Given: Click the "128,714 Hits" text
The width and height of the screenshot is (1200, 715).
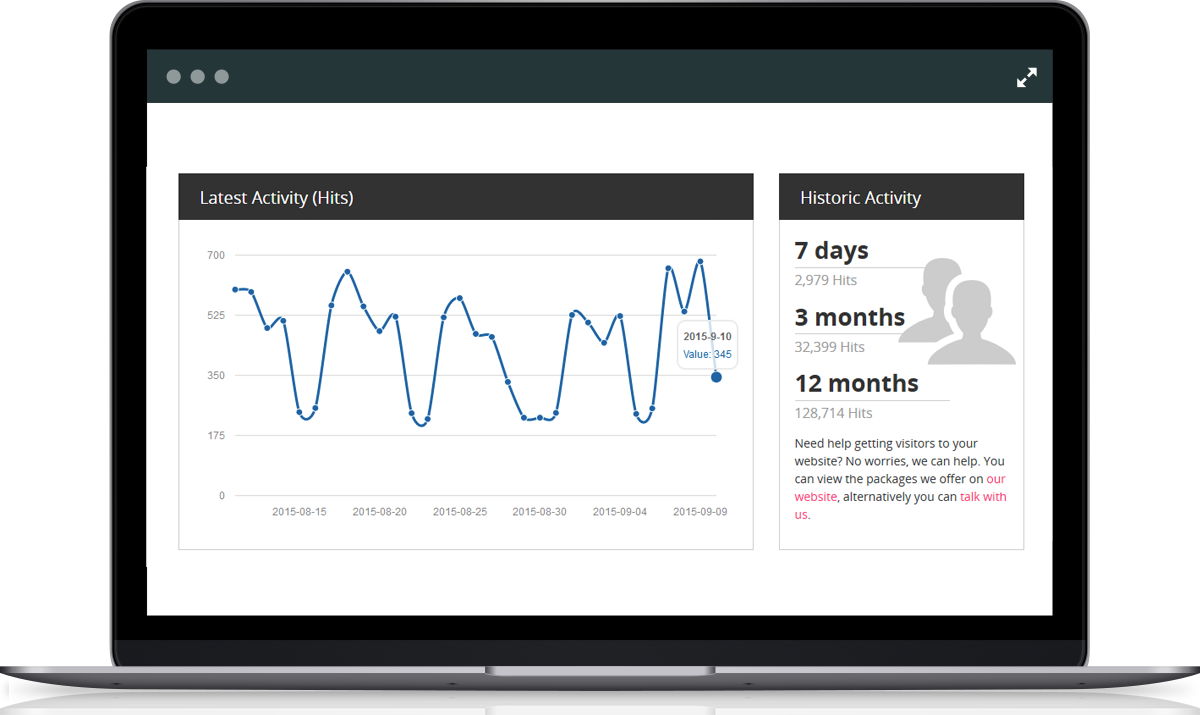Looking at the screenshot, I should [x=833, y=413].
